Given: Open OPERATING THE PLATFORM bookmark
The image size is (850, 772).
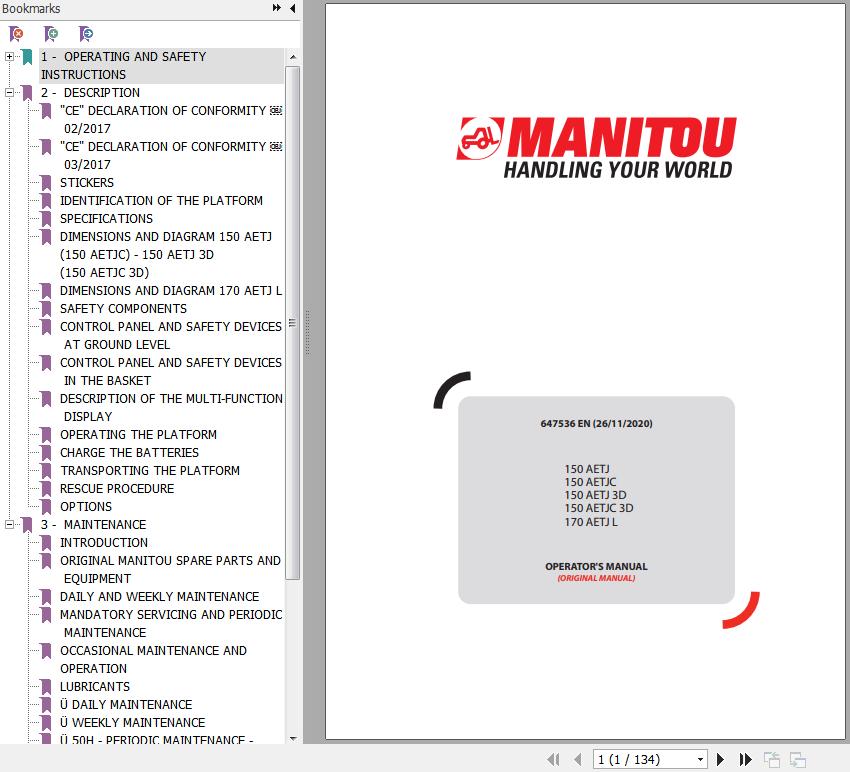Looking at the screenshot, I should [138, 435].
